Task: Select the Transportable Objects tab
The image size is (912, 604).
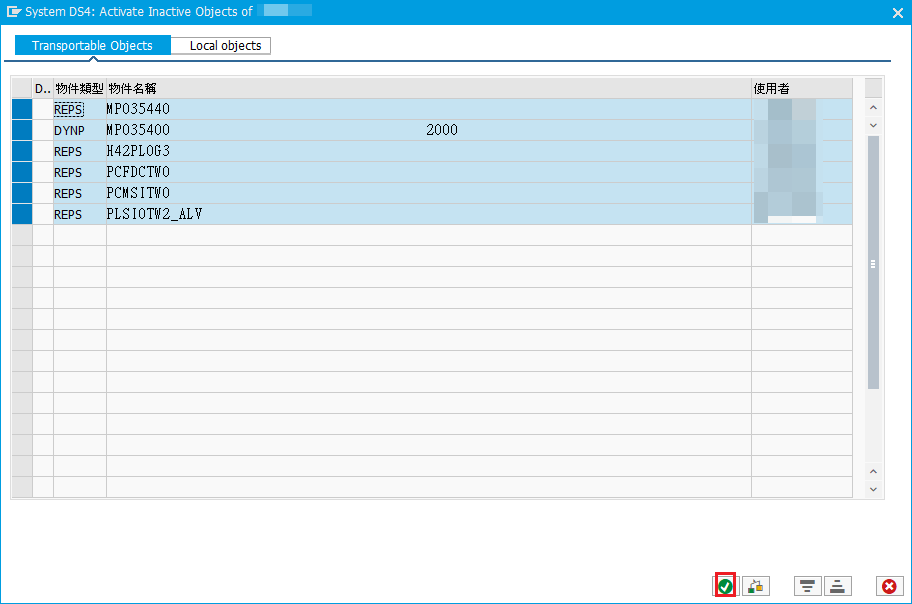Action: (92, 46)
